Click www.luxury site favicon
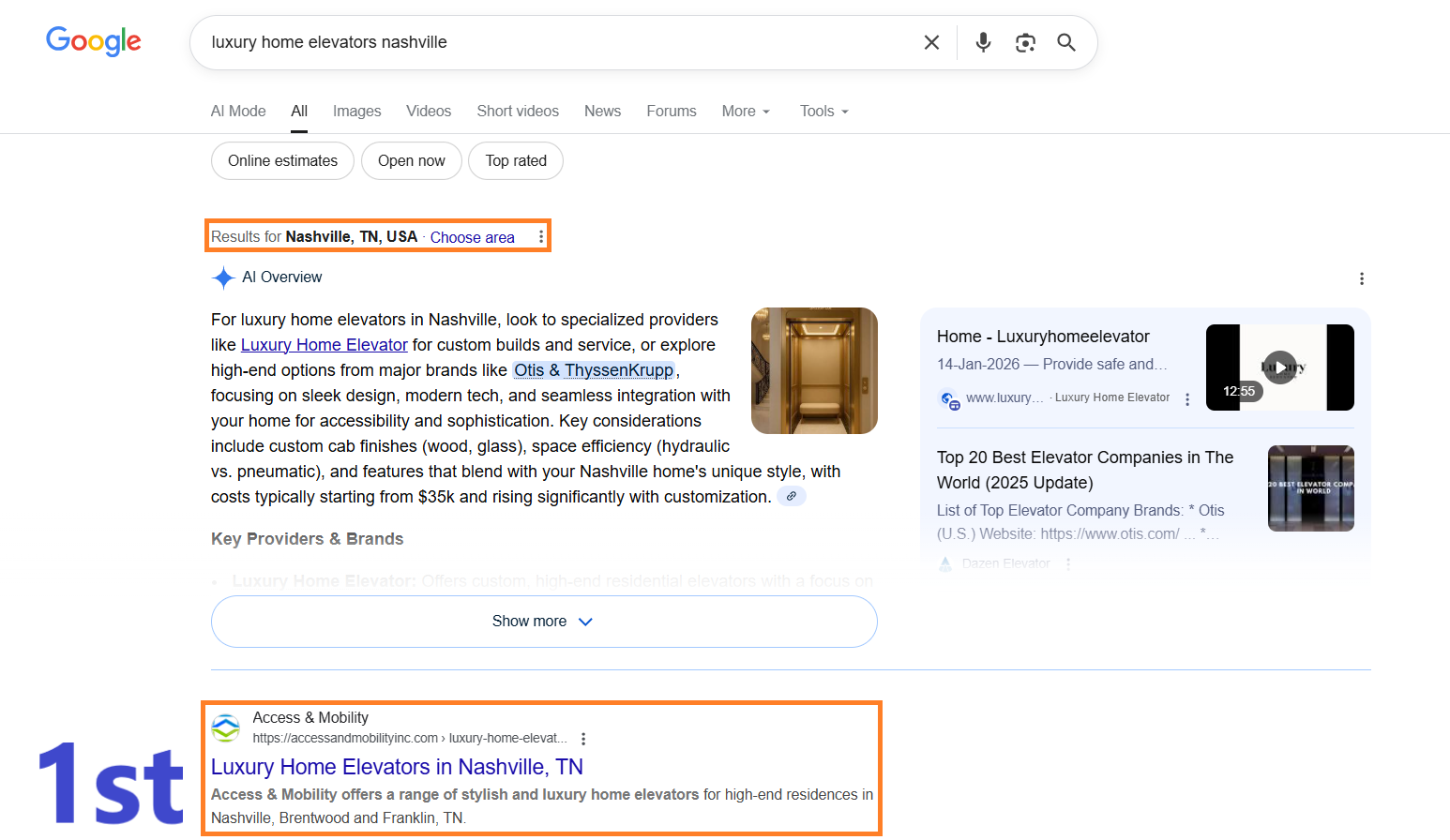Screen dimensions: 1450x840 point(949,399)
